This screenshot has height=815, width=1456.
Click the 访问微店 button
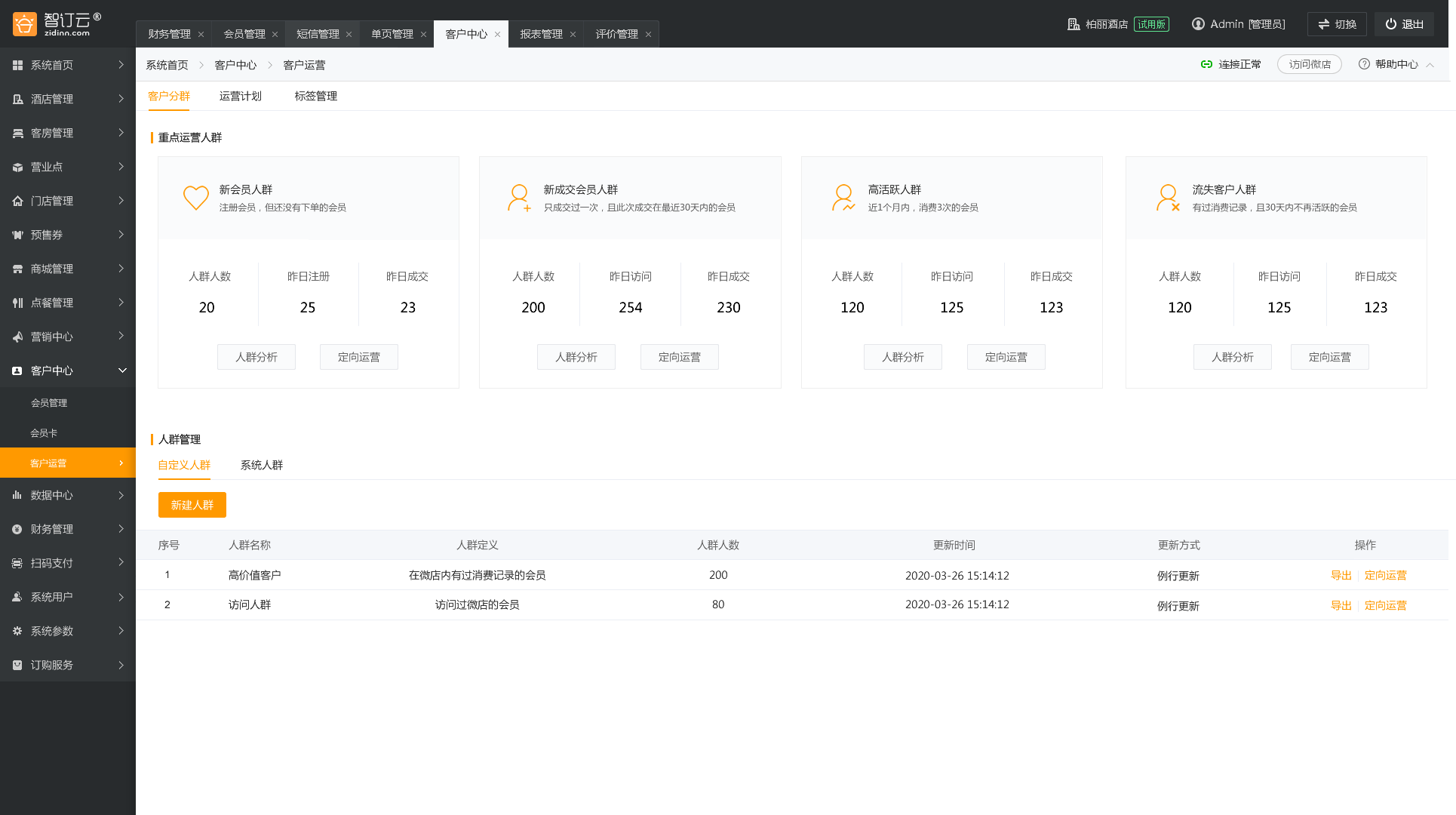pyautogui.click(x=1309, y=65)
